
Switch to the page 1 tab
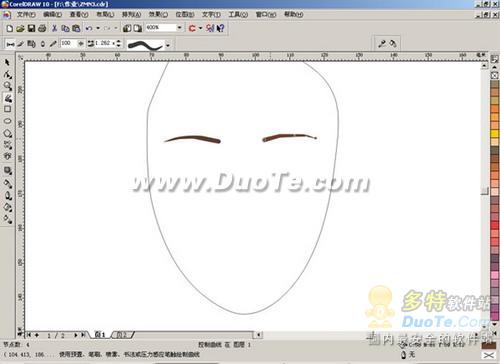coord(100,335)
